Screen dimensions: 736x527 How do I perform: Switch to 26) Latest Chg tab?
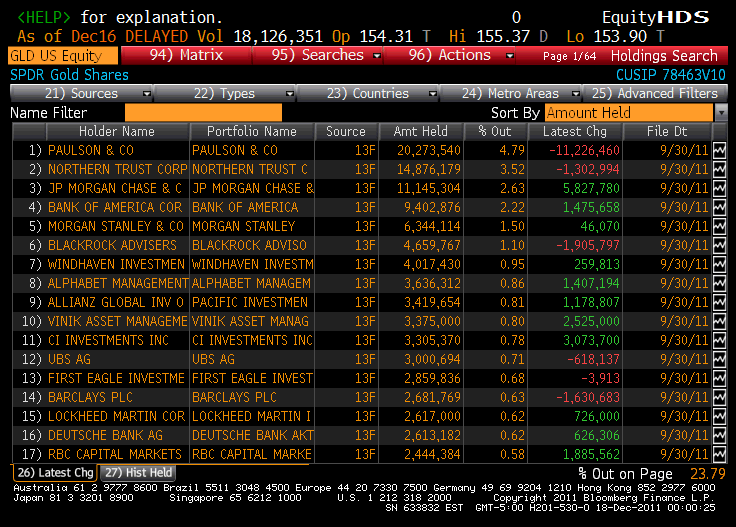[55, 473]
